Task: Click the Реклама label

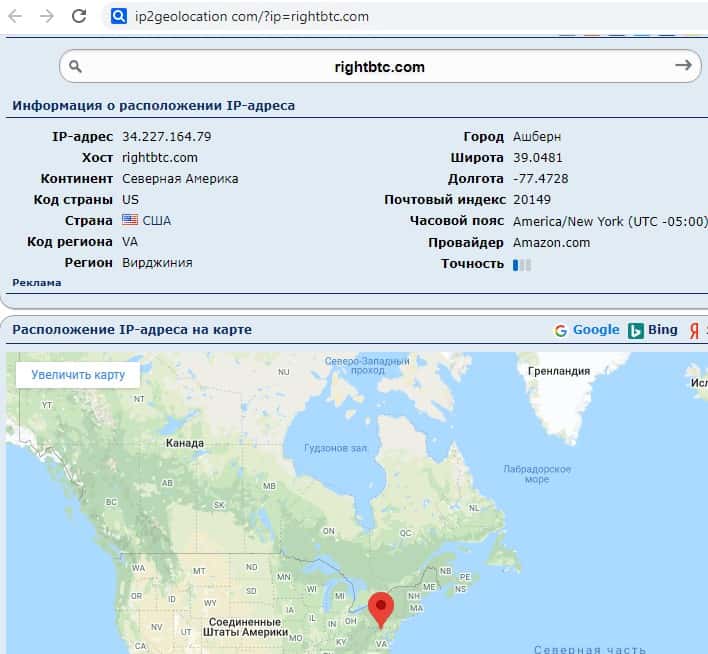Action: [x=37, y=283]
